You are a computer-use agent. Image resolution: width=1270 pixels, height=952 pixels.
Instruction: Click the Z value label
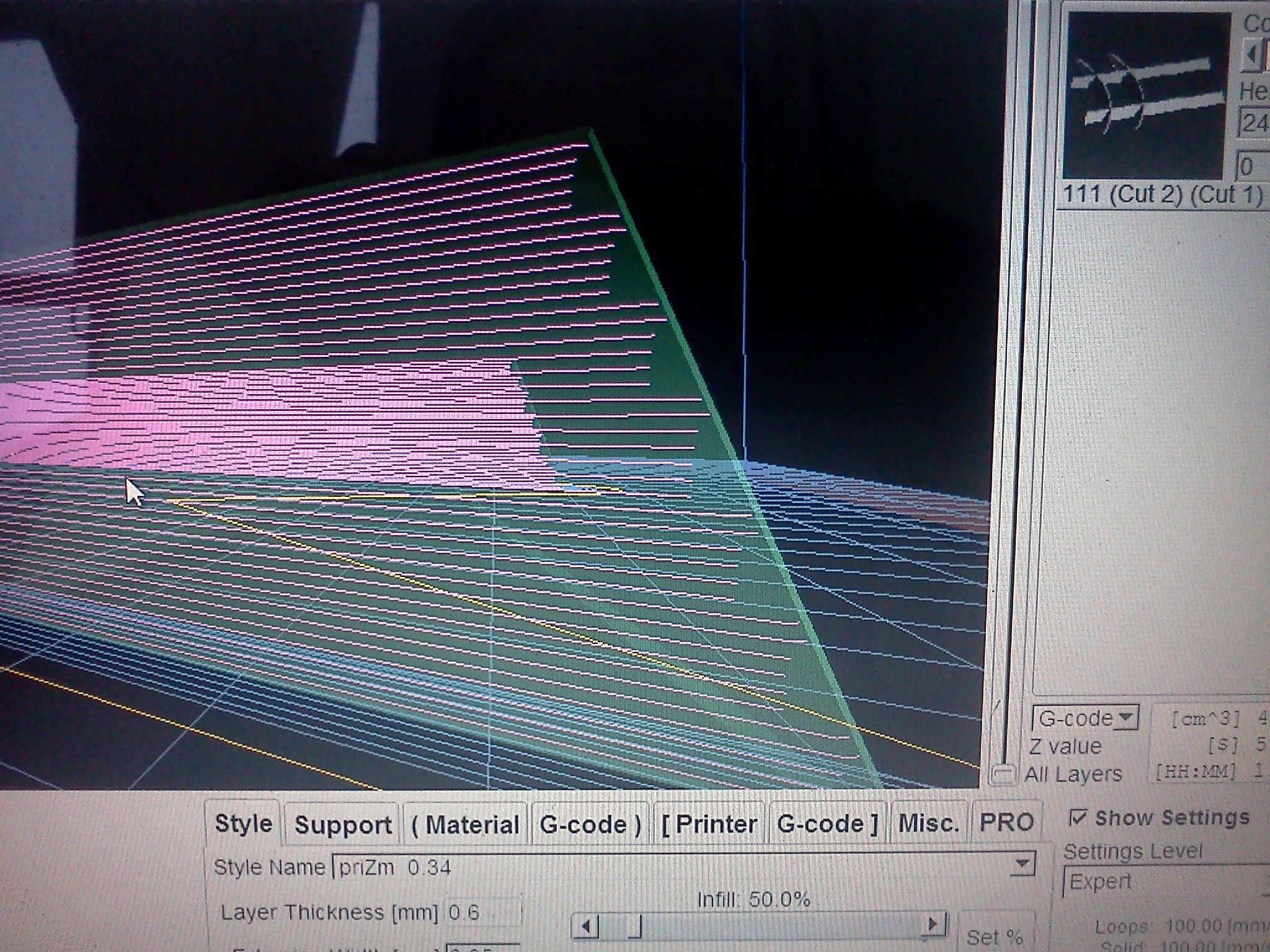(x=1065, y=746)
